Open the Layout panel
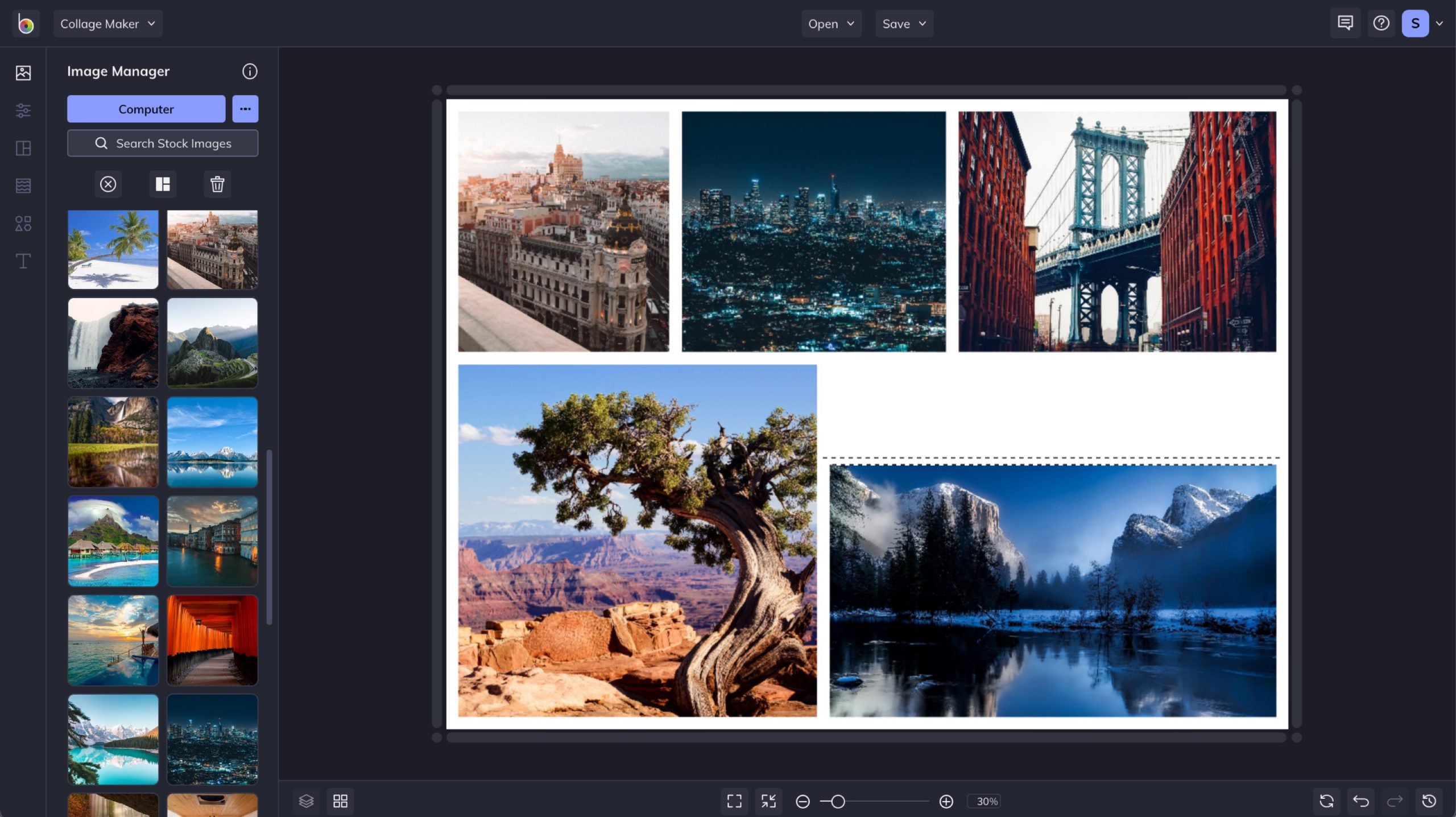The image size is (1456, 817). [23, 148]
